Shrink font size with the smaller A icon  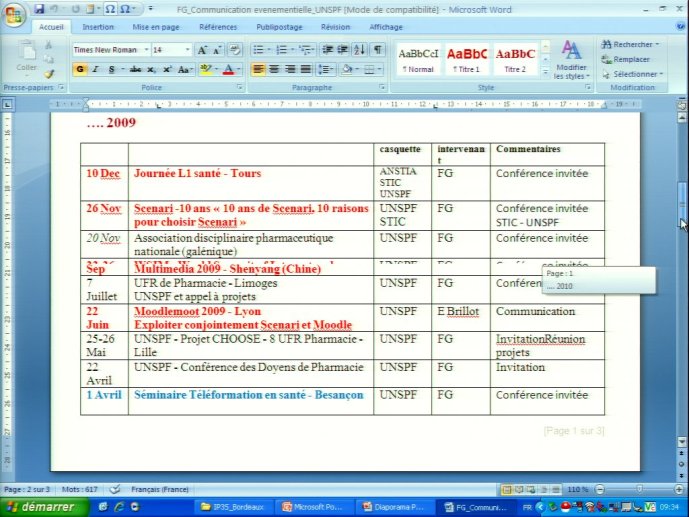[217, 50]
